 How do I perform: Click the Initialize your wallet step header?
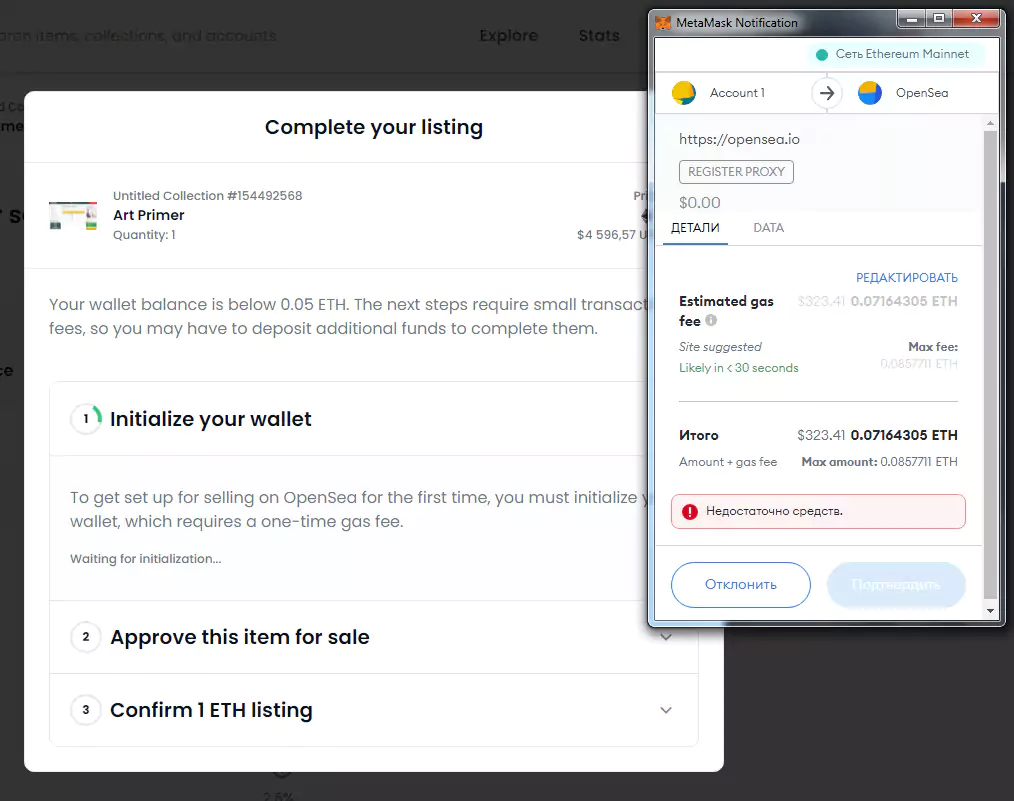[374, 419]
